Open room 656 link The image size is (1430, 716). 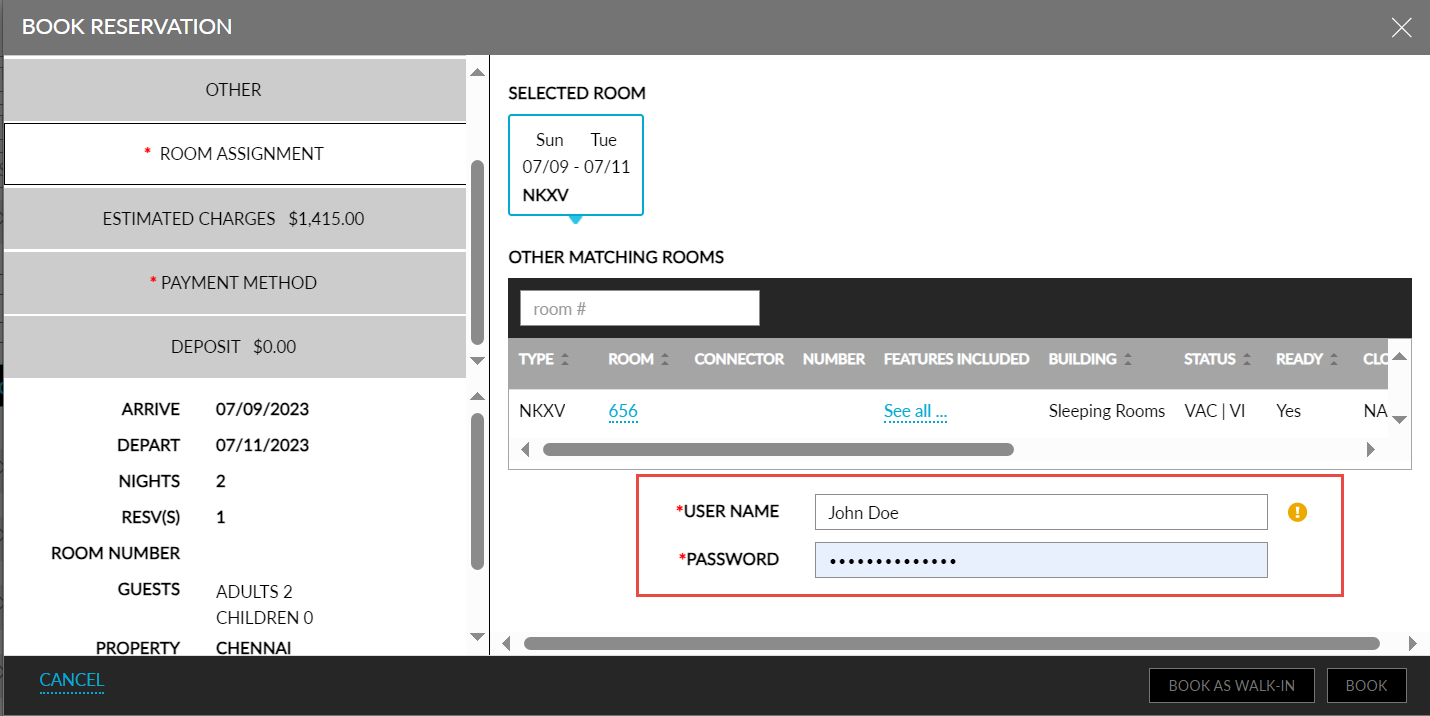pos(623,411)
